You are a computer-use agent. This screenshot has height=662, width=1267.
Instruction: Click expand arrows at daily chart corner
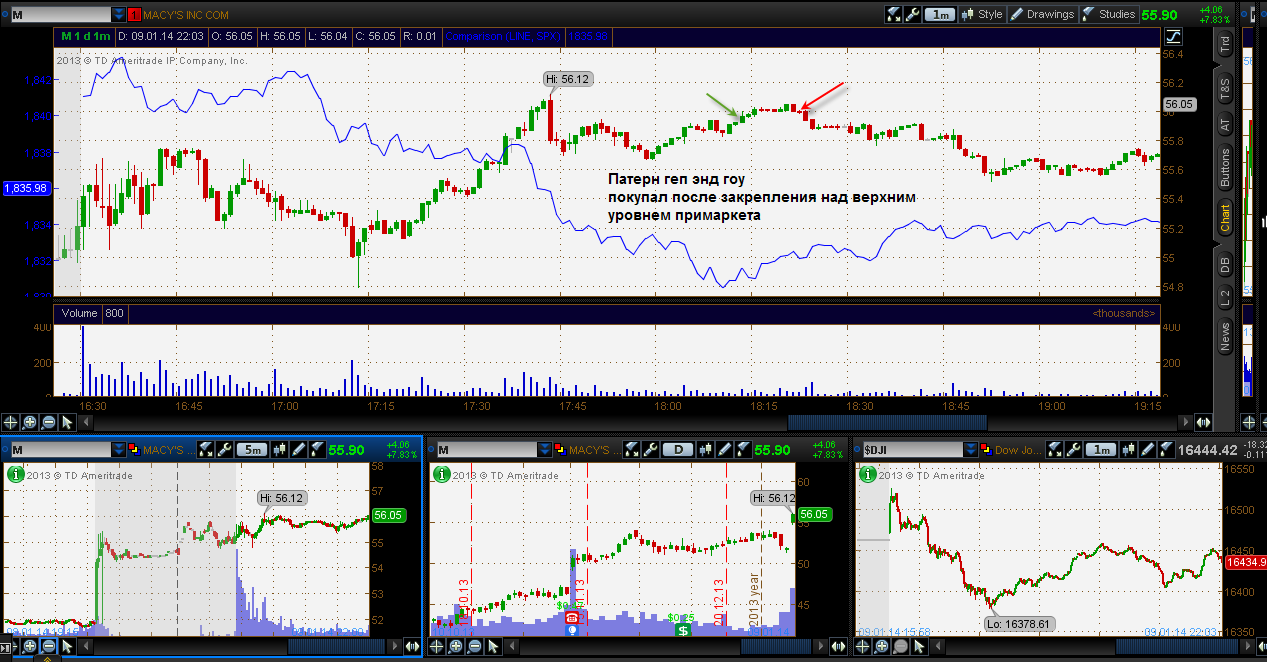tap(839, 646)
